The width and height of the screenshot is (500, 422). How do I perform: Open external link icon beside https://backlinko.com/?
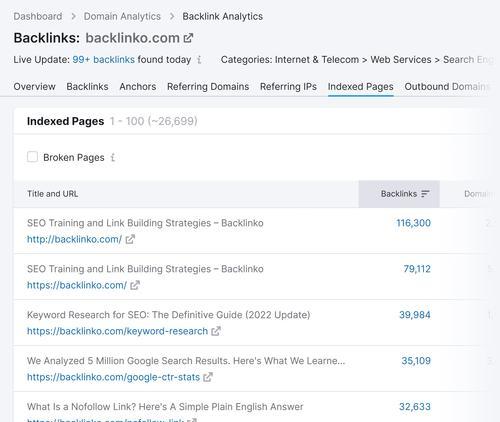[135, 285]
